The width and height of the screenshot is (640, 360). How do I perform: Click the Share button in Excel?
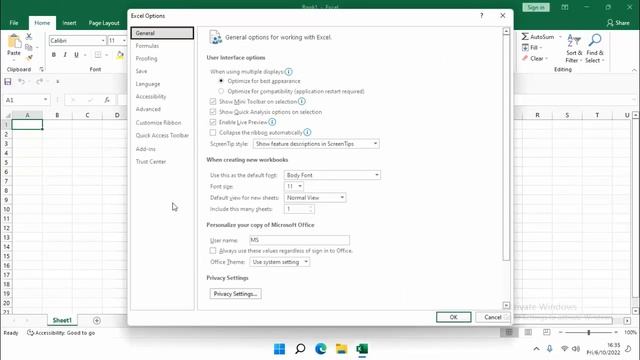618,23
